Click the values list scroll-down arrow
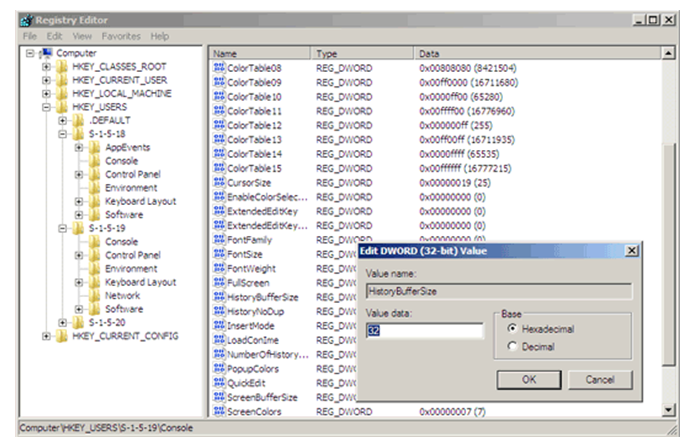The image size is (688, 445). pyautogui.click(x=668, y=410)
